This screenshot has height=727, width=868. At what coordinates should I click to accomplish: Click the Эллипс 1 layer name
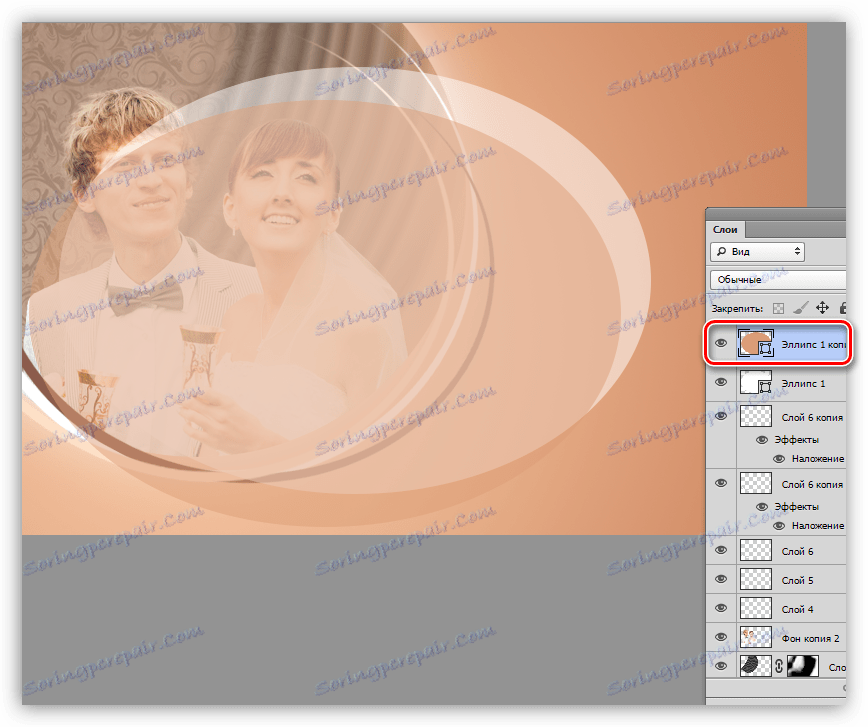point(803,384)
